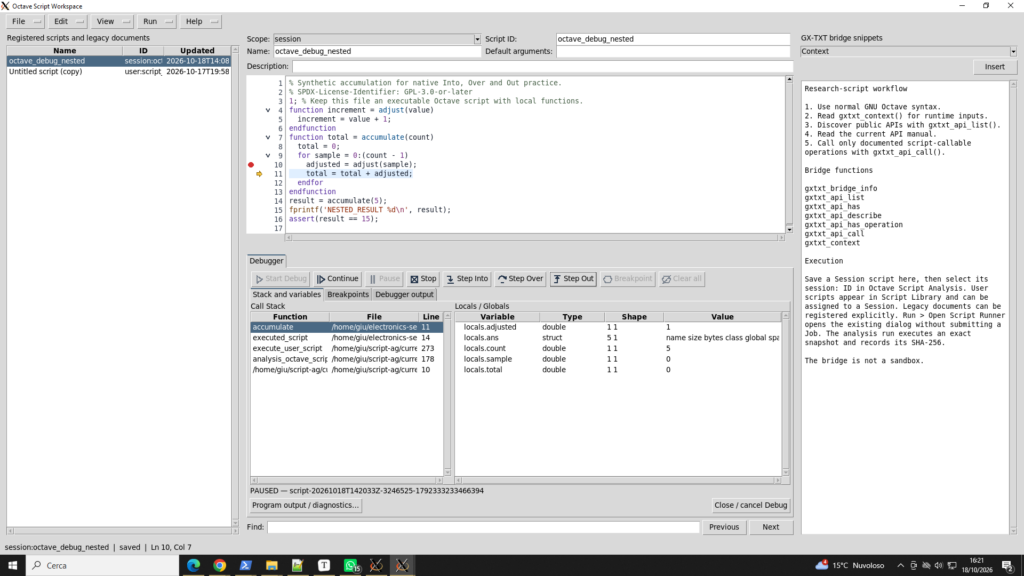Select the locals.count variable row

(x=618, y=349)
